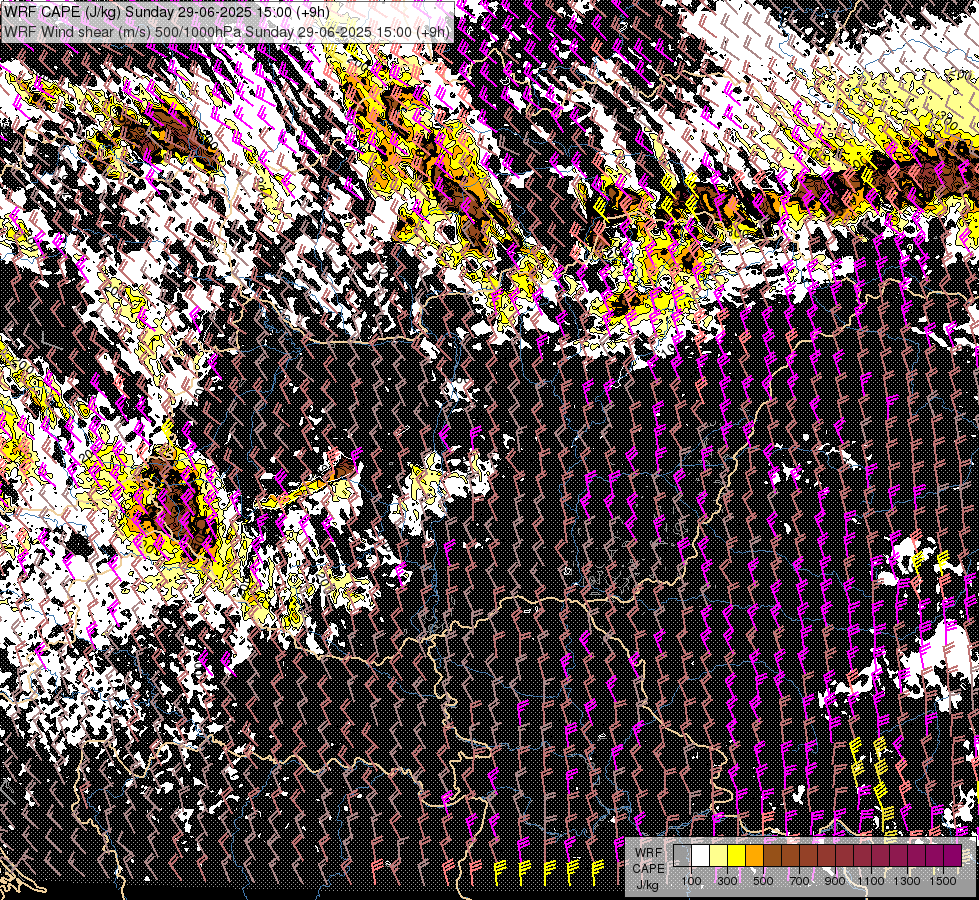Click the WRF label in the legend
This screenshot has height=900, width=979.
click(x=649, y=853)
